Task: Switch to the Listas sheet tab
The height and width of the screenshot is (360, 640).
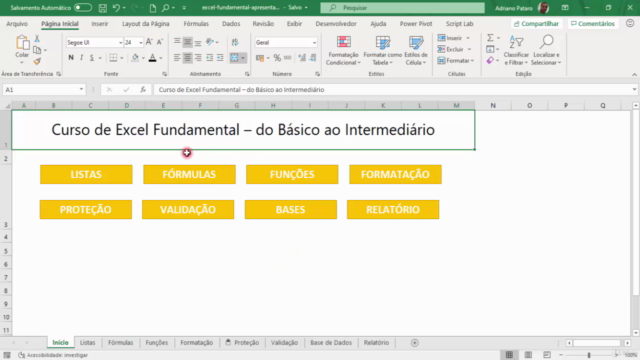Action: [87, 343]
